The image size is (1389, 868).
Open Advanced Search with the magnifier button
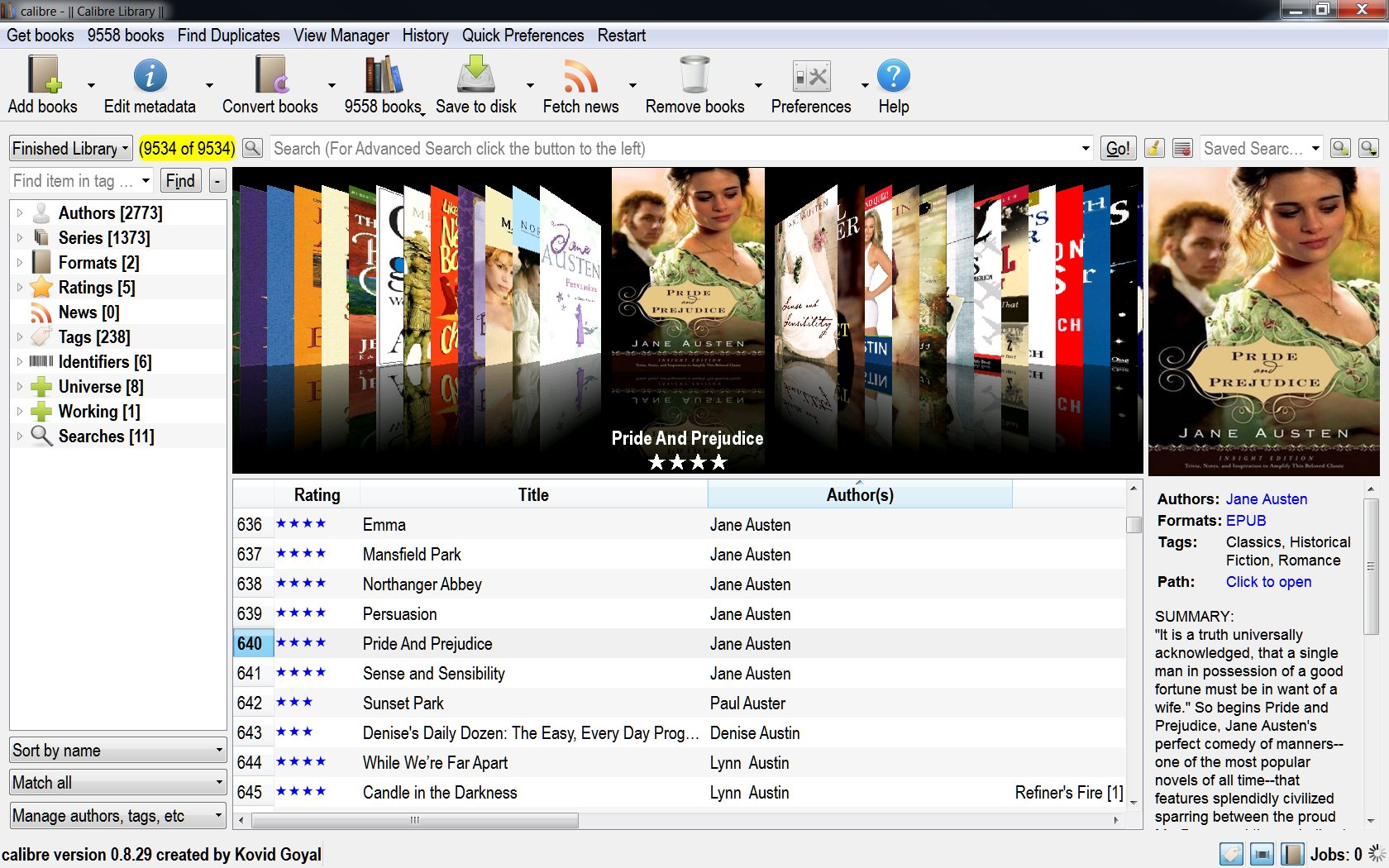pos(253,148)
